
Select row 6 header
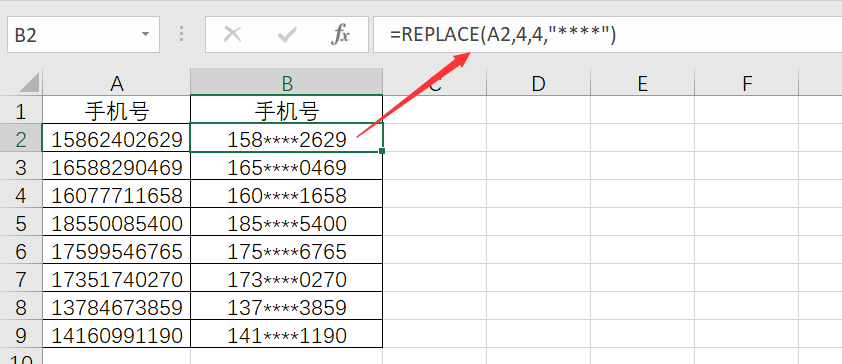coord(21,250)
